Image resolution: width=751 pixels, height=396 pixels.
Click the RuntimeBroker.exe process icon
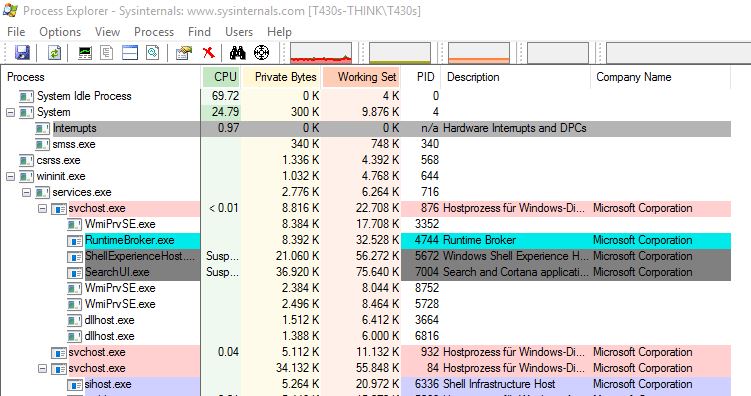(74, 240)
